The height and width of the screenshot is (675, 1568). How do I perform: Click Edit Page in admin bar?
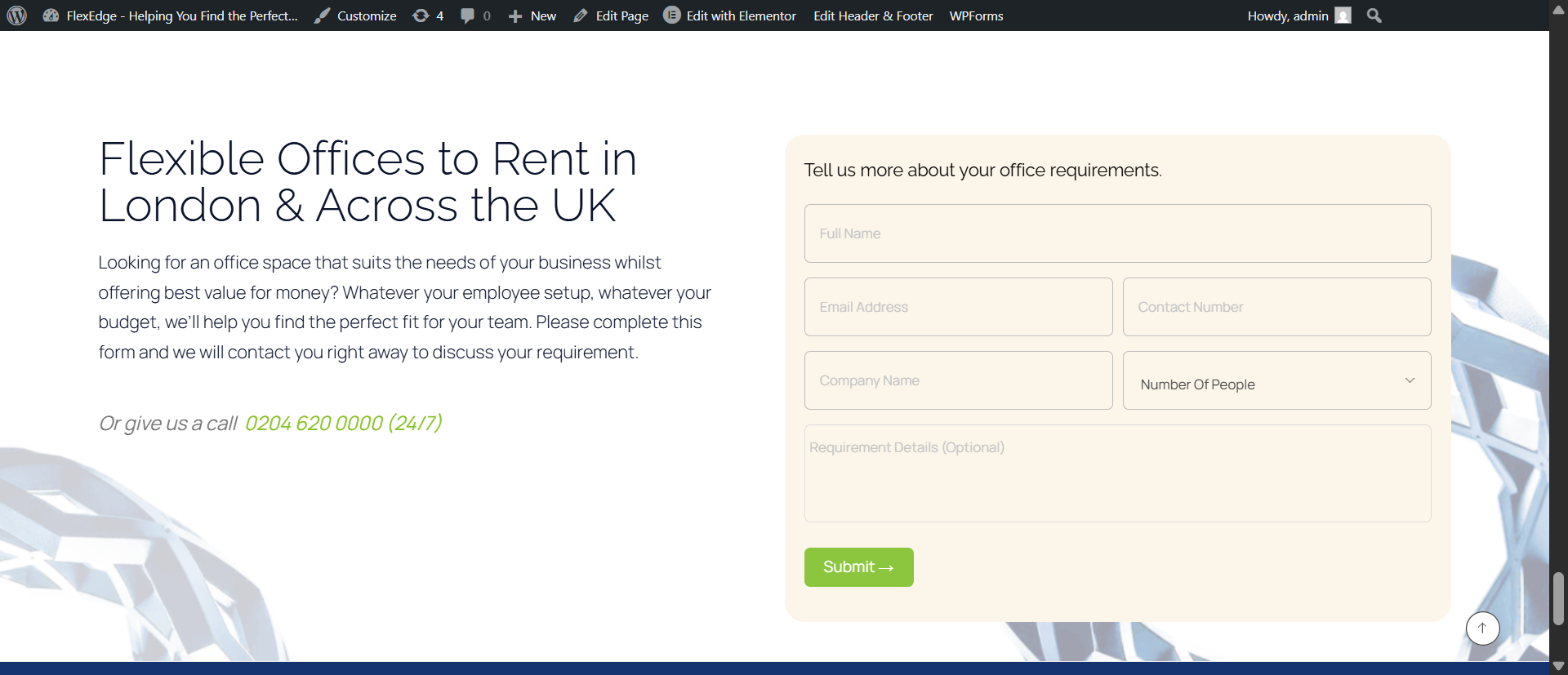coord(612,16)
